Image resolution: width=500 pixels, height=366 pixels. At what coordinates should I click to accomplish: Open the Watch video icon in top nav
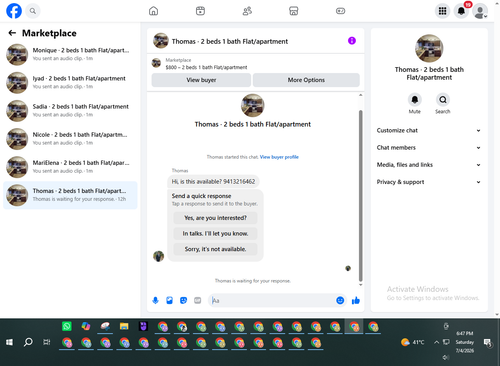click(x=200, y=11)
